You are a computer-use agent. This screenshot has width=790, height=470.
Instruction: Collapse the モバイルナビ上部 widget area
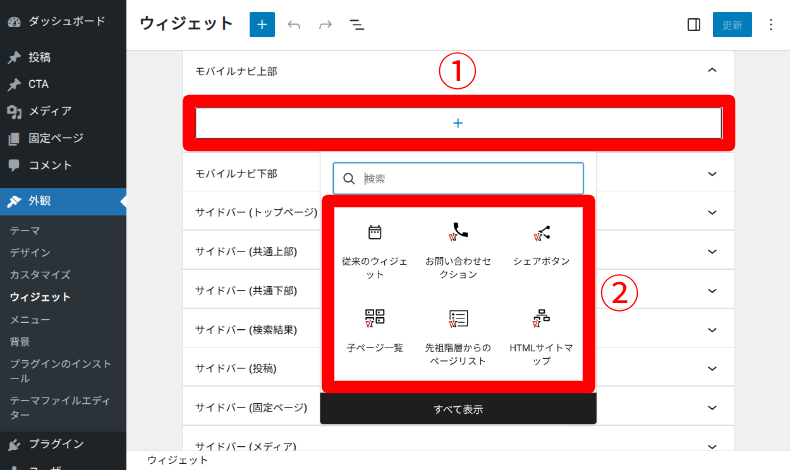click(x=712, y=71)
